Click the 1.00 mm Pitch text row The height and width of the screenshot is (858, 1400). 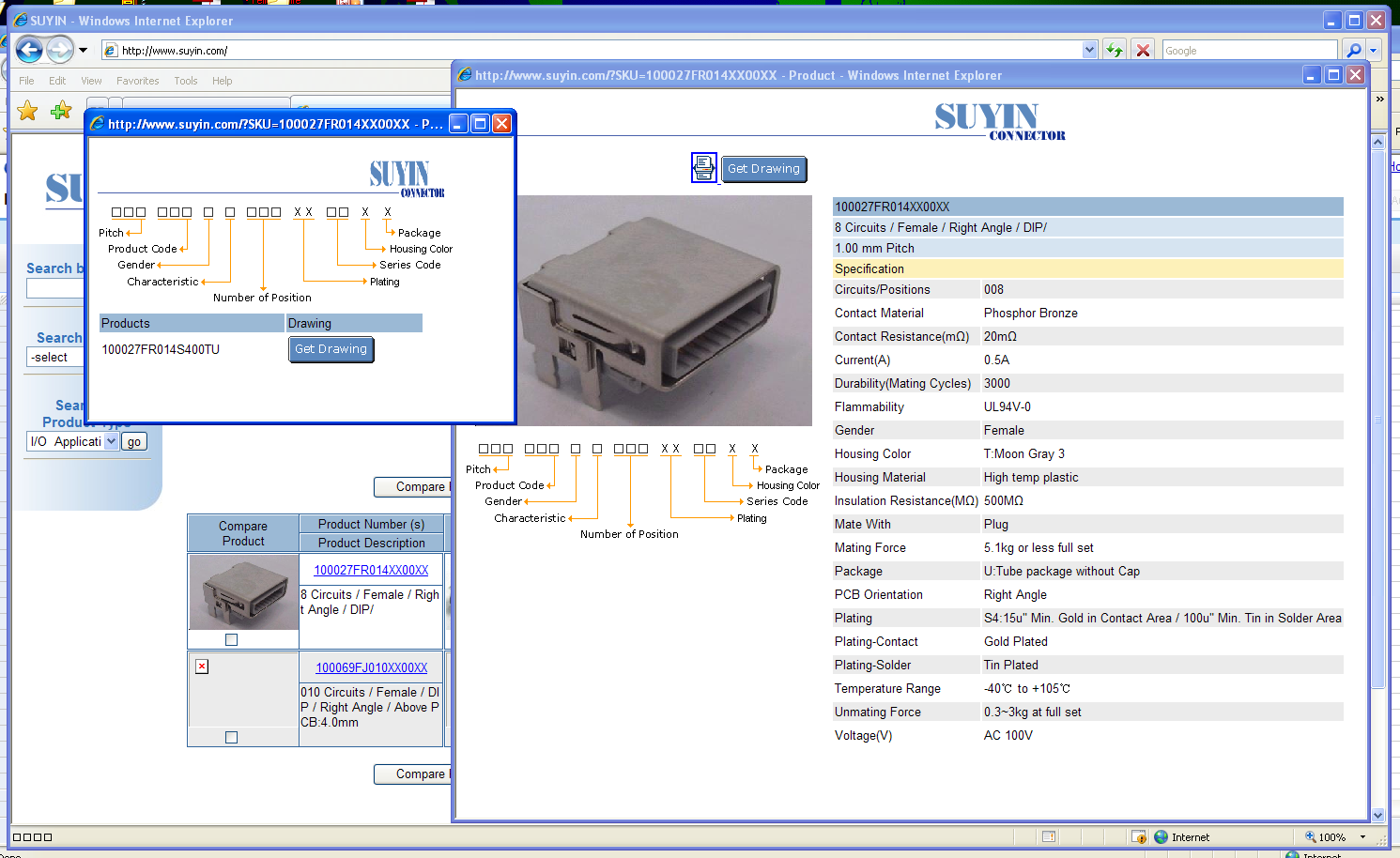1087,248
